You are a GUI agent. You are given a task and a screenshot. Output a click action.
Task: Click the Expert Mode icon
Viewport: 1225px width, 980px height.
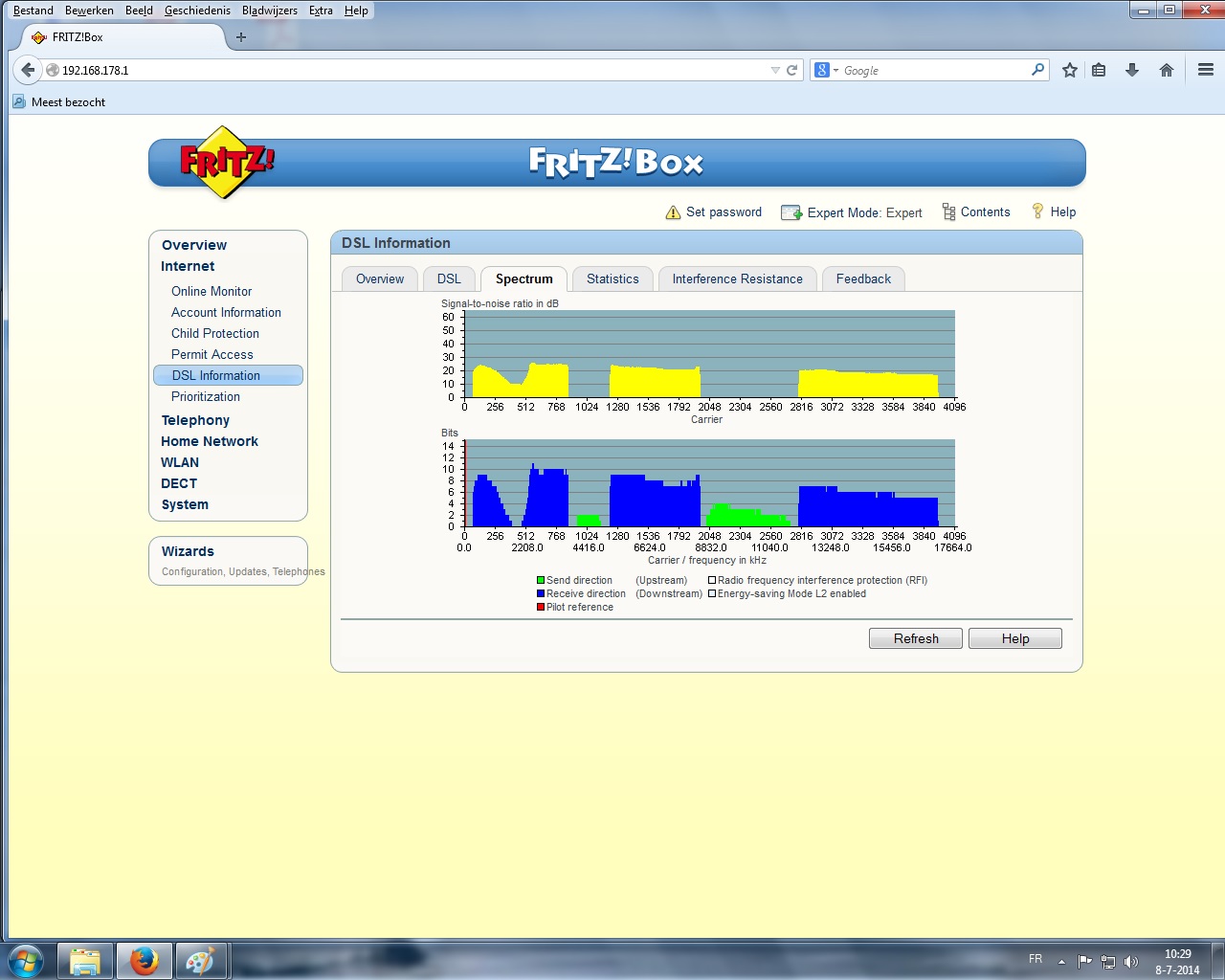791,212
